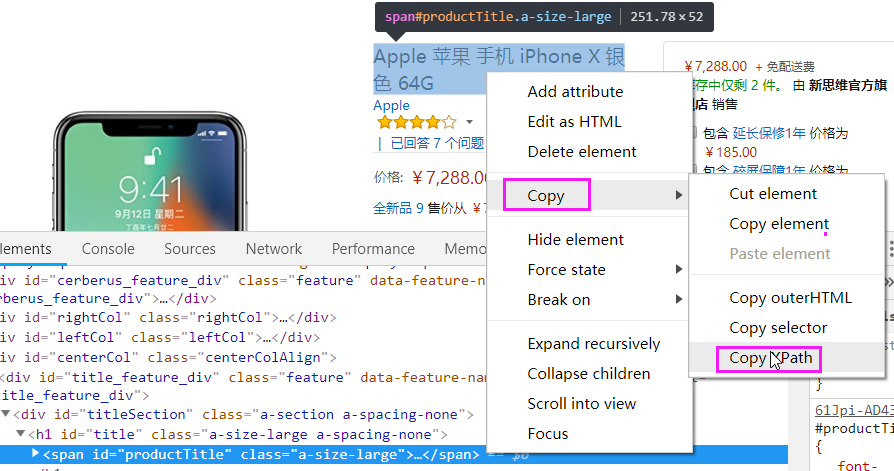The width and height of the screenshot is (894, 471).
Task: Expand the Copy submenu arrow
Action: click(678, 196)
